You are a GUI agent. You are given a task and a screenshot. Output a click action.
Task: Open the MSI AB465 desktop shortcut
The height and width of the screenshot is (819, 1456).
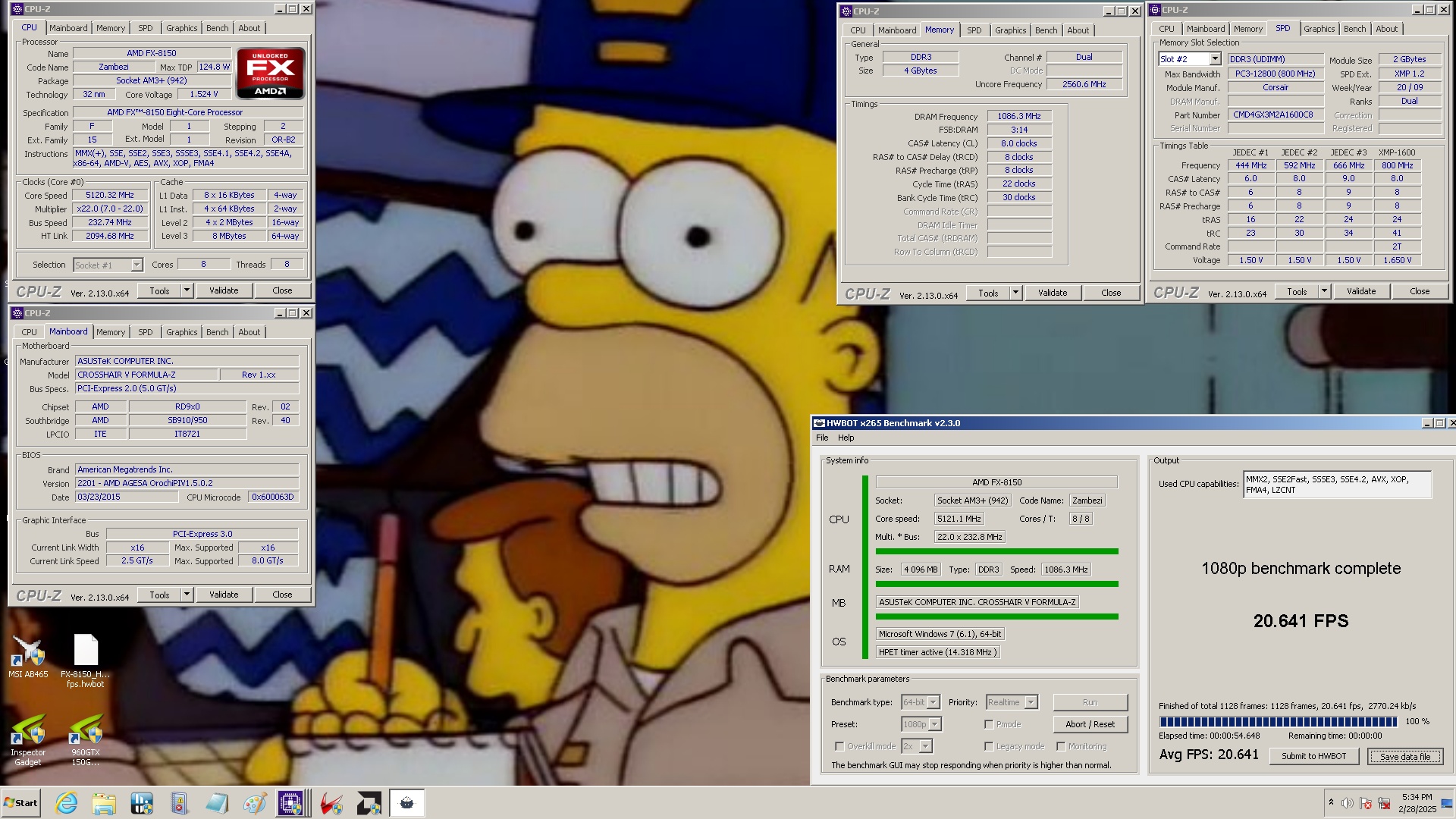point(28,657)
